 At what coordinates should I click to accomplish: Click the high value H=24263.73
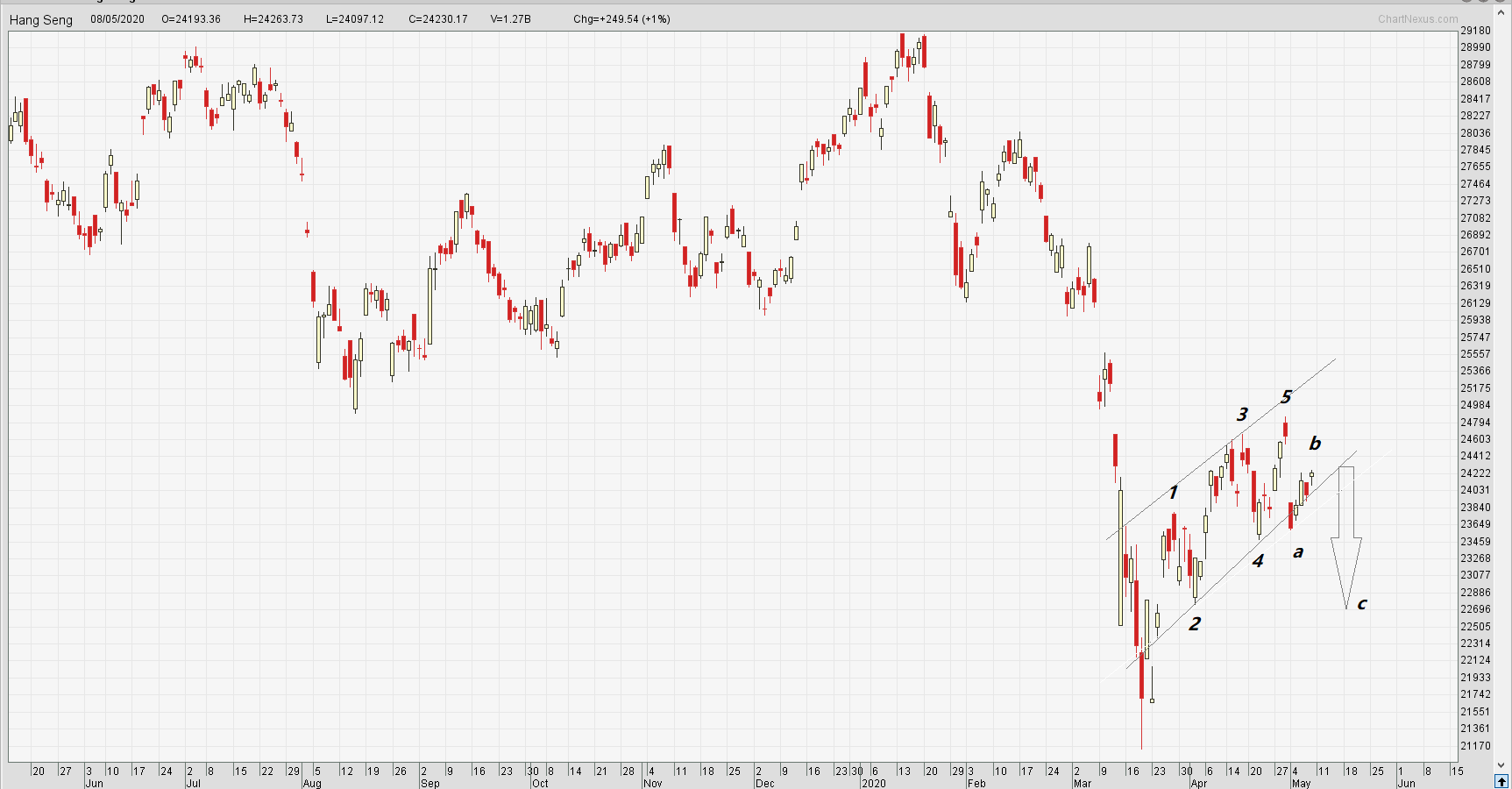(273, 19)
